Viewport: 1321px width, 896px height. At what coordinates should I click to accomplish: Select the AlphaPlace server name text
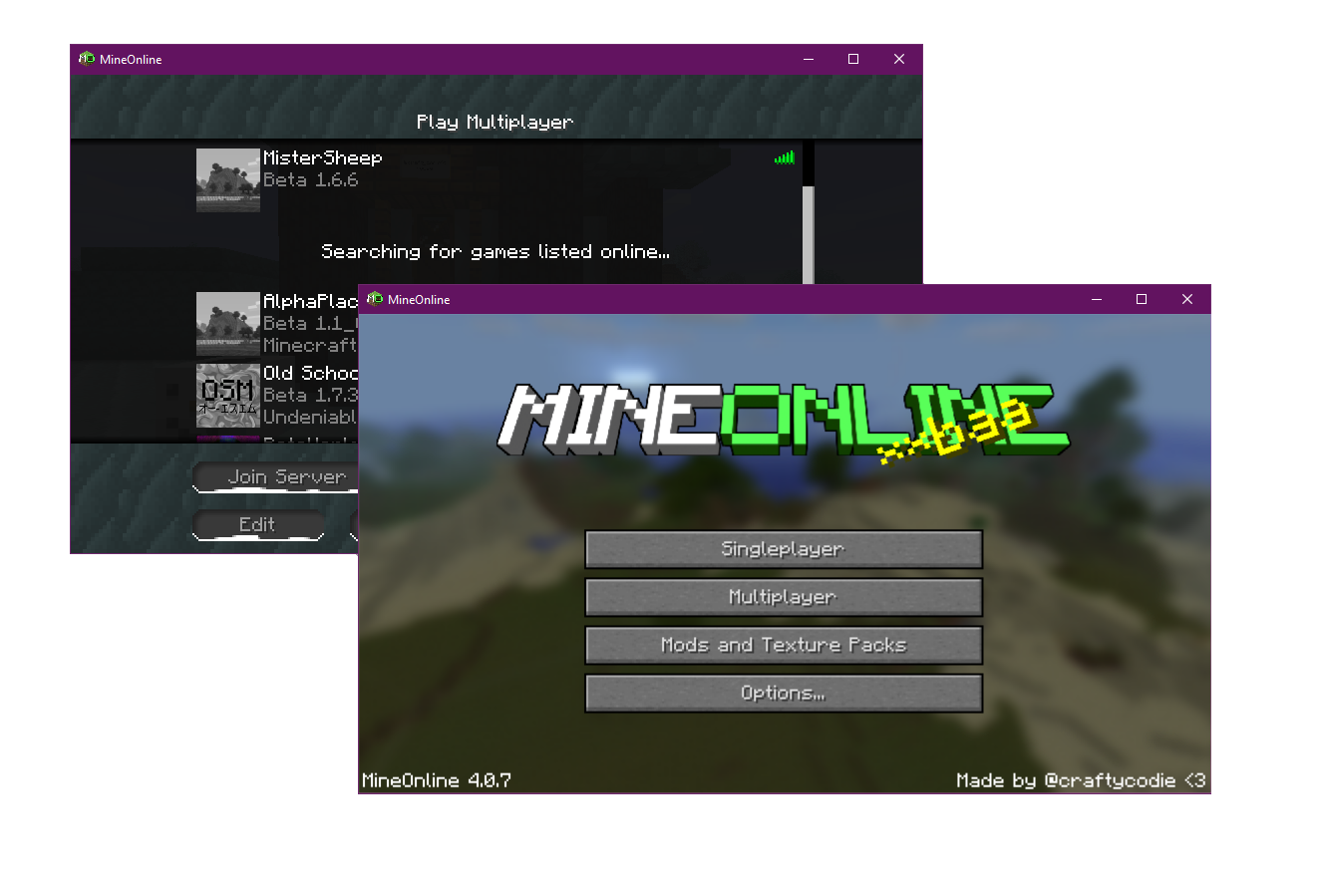(310, 301)
